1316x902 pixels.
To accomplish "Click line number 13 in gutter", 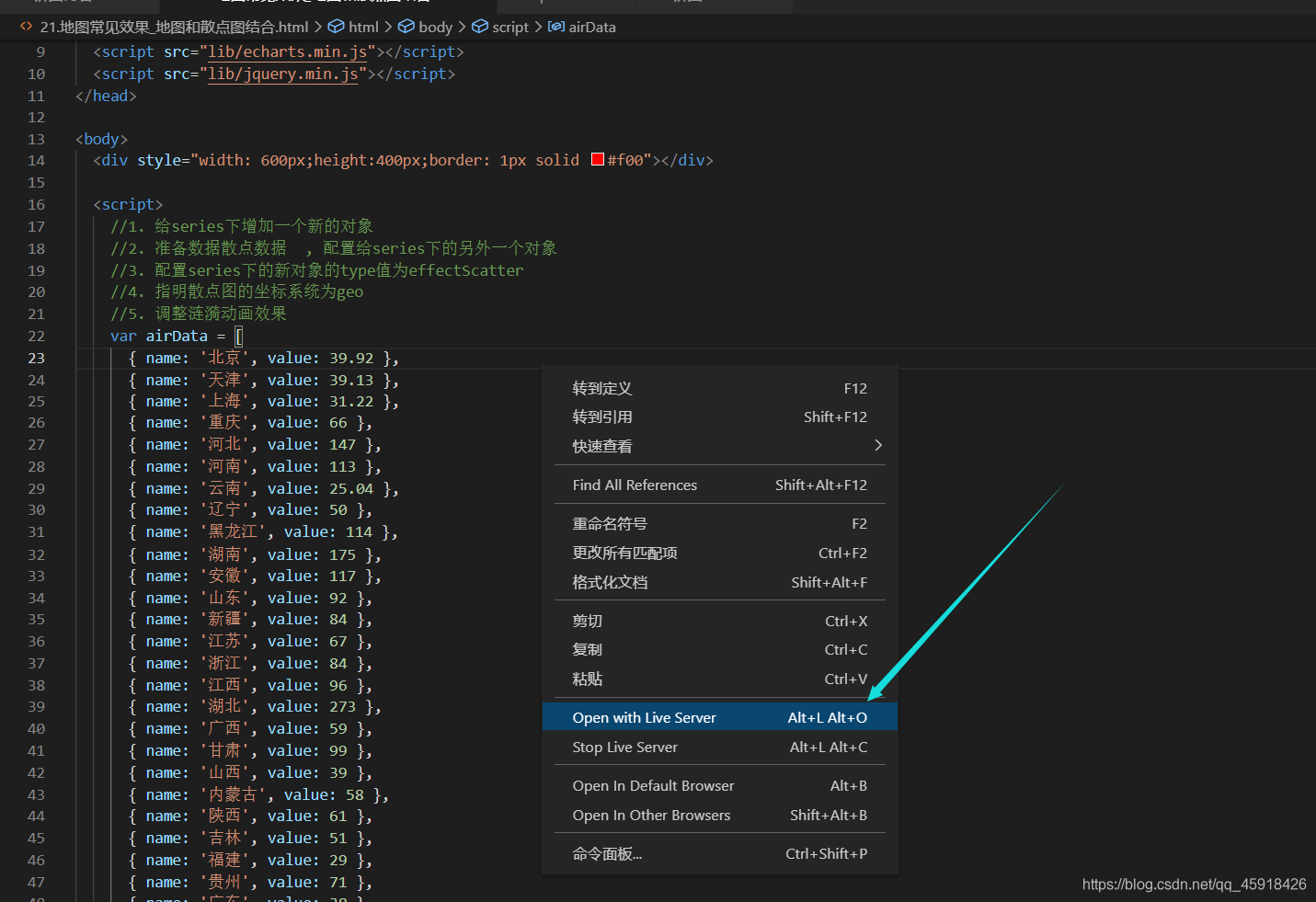I will click(x=36, y=139).
